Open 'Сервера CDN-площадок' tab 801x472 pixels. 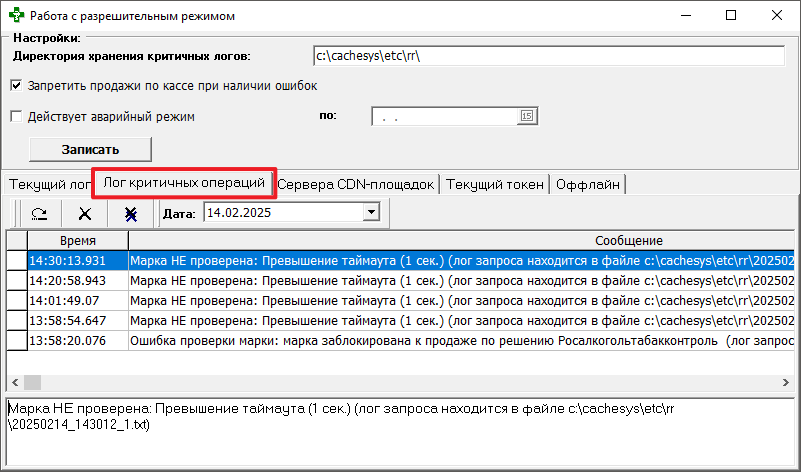coord(356,184)
